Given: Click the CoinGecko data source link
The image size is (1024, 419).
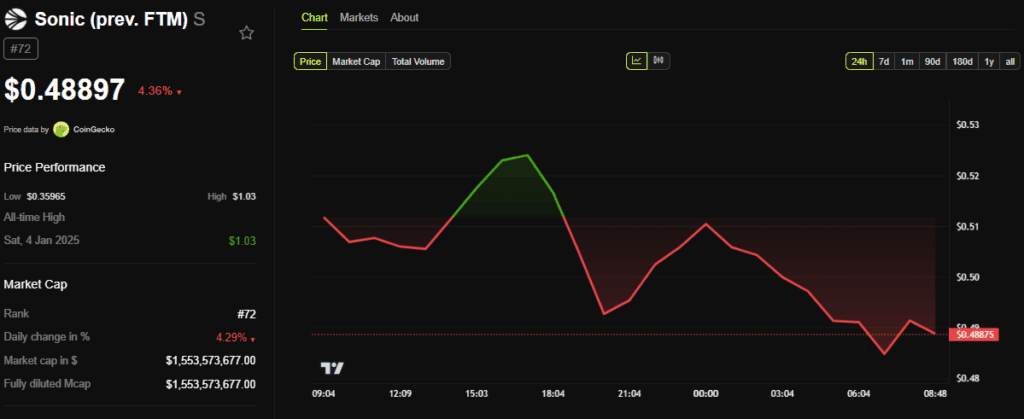Looking at the screenshot, I should click(x=94, y=129).
